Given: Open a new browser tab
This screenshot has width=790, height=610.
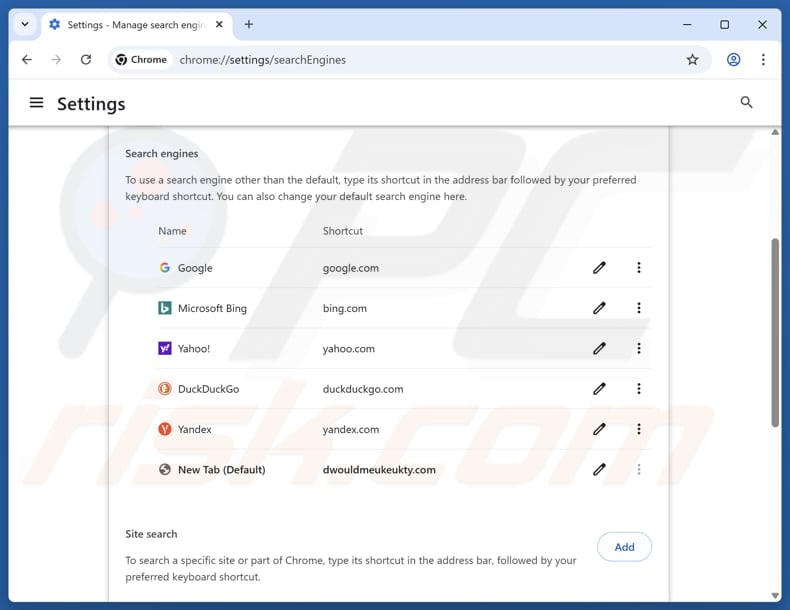Looking at the screenshot, I should click(x=249, y=24).
